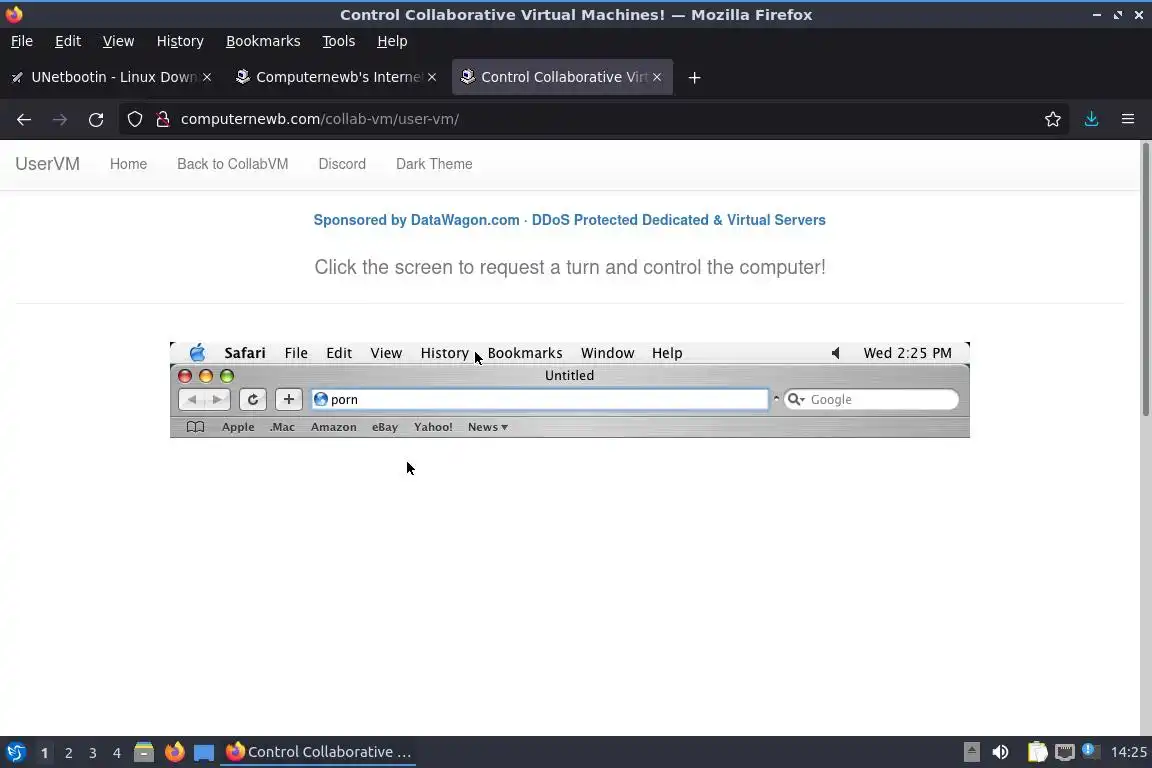The width and height of the screenshot is (1152, 768).
Task: Open the file manager icon in taskbar
Action: [144, 752]
